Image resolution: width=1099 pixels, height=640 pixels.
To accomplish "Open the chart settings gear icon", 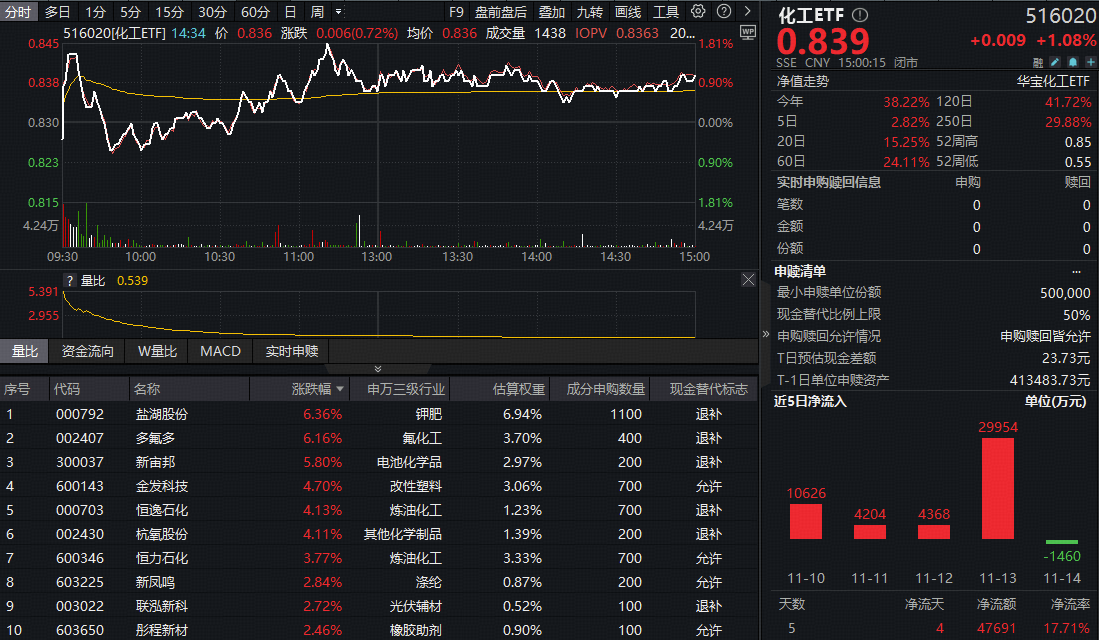I will point(698,12).
